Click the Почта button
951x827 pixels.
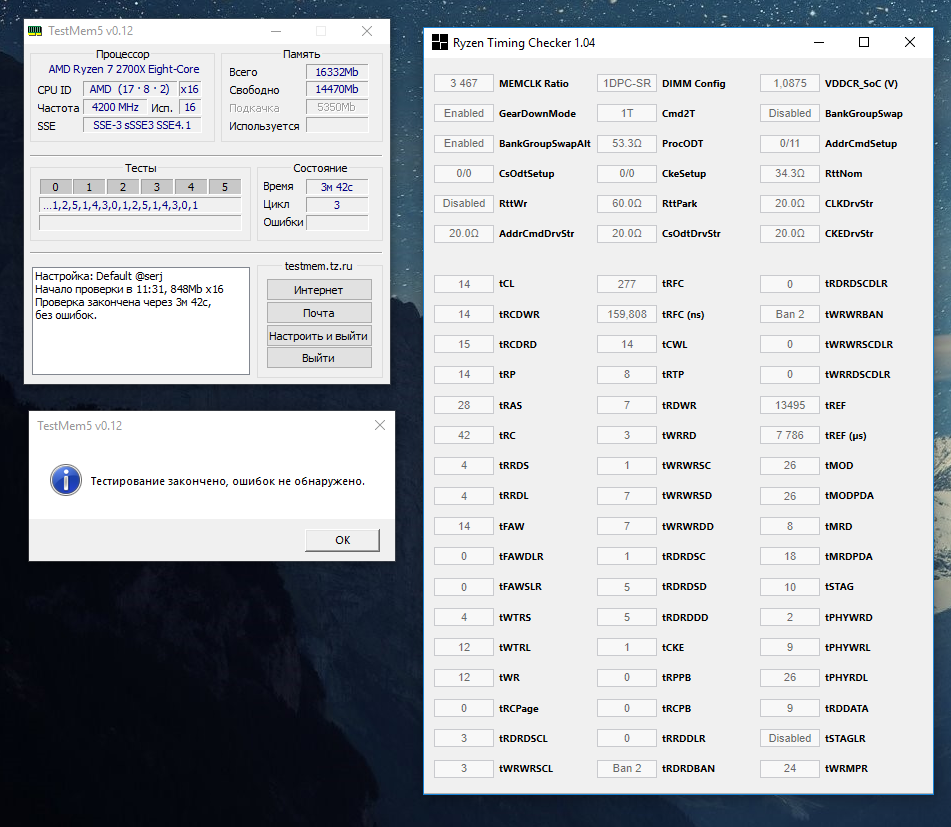point(319,313)
